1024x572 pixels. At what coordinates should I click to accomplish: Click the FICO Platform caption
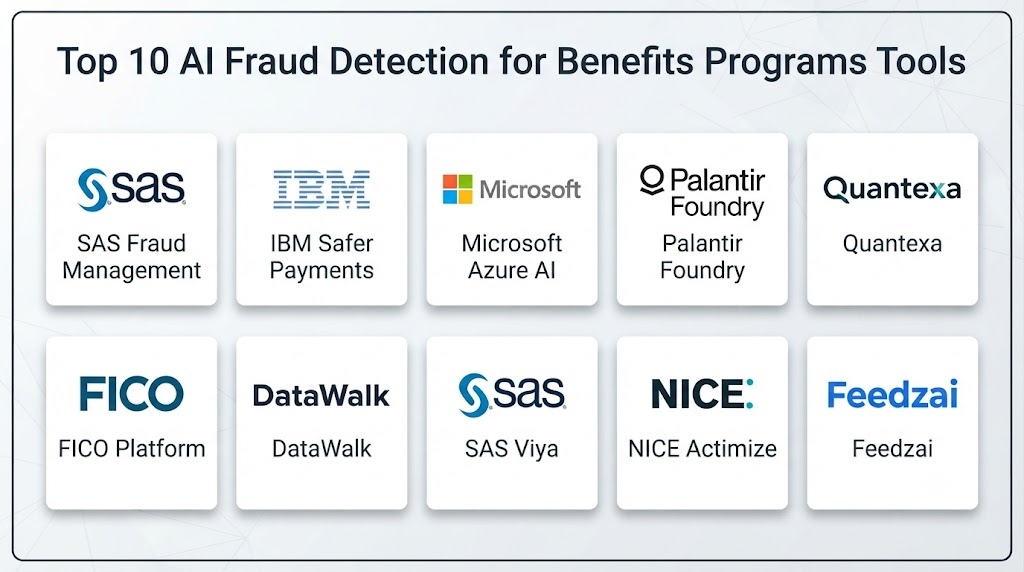(131, 449)
